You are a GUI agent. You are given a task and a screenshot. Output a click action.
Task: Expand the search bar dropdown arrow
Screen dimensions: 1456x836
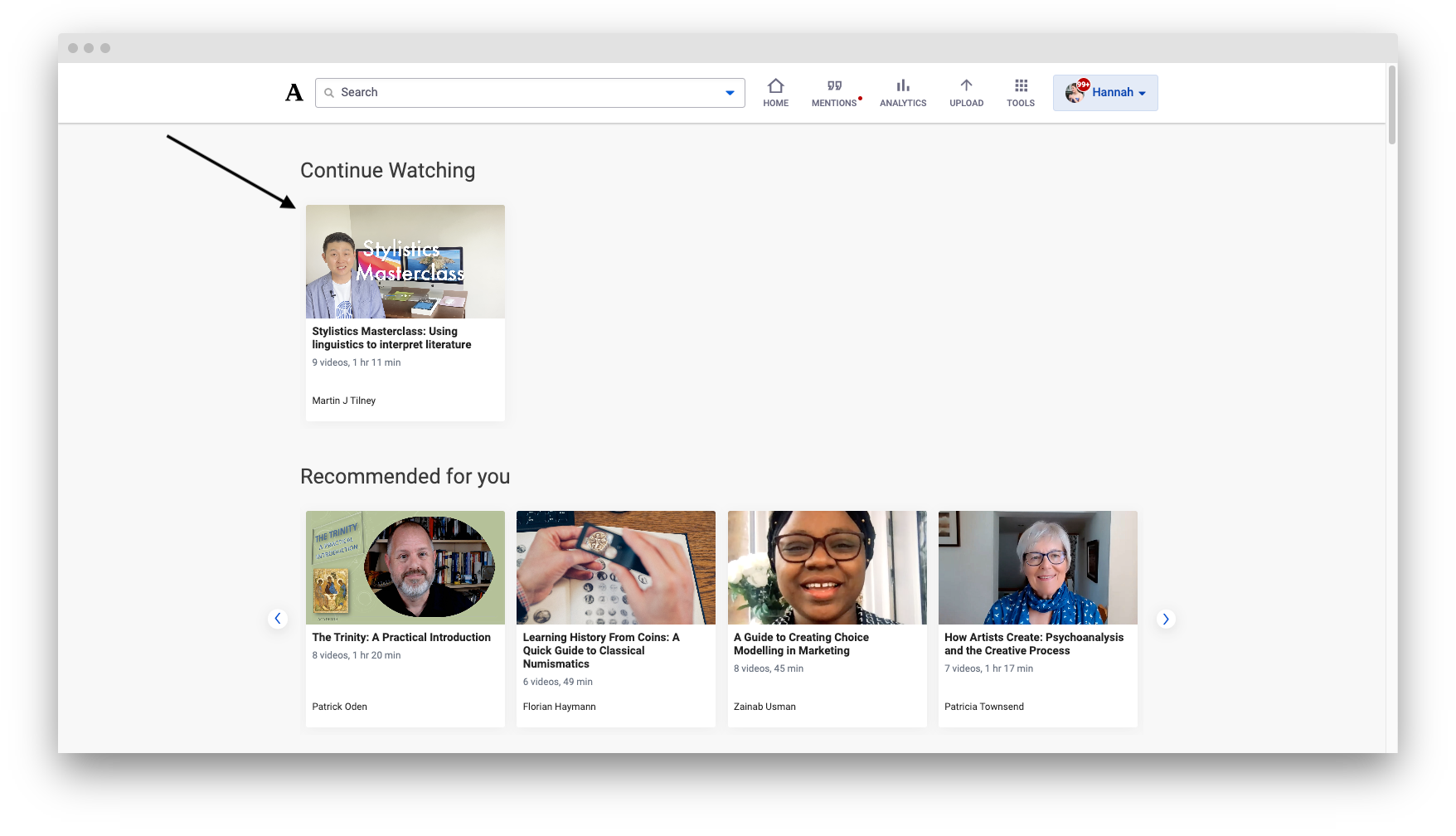(729, 92)
